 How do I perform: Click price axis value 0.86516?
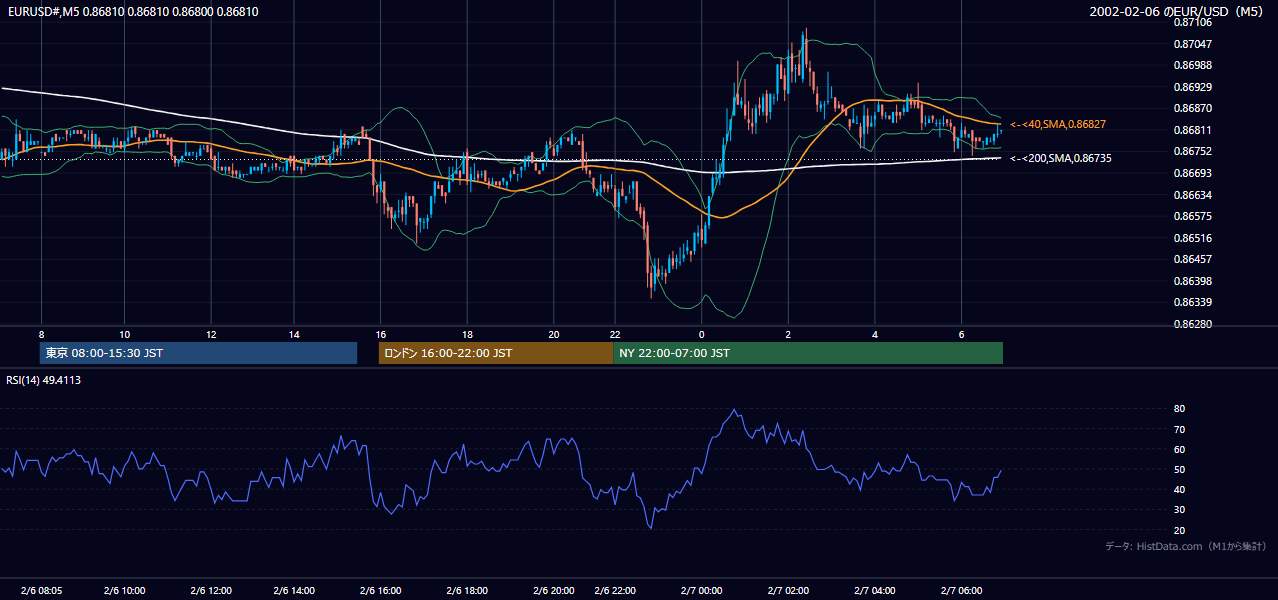tap(1193, 238)
